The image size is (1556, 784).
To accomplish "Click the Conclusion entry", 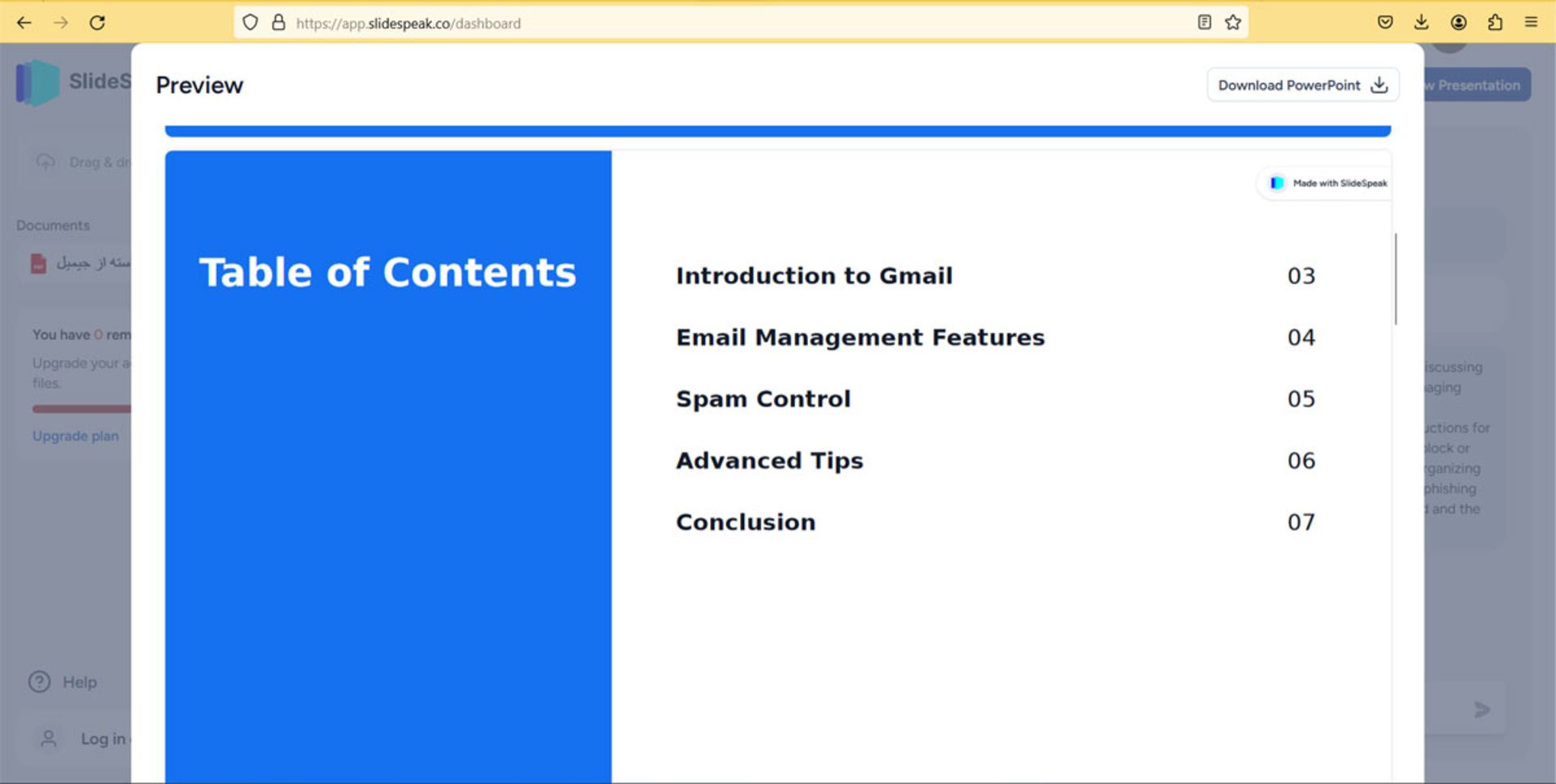I will [746, 522].
